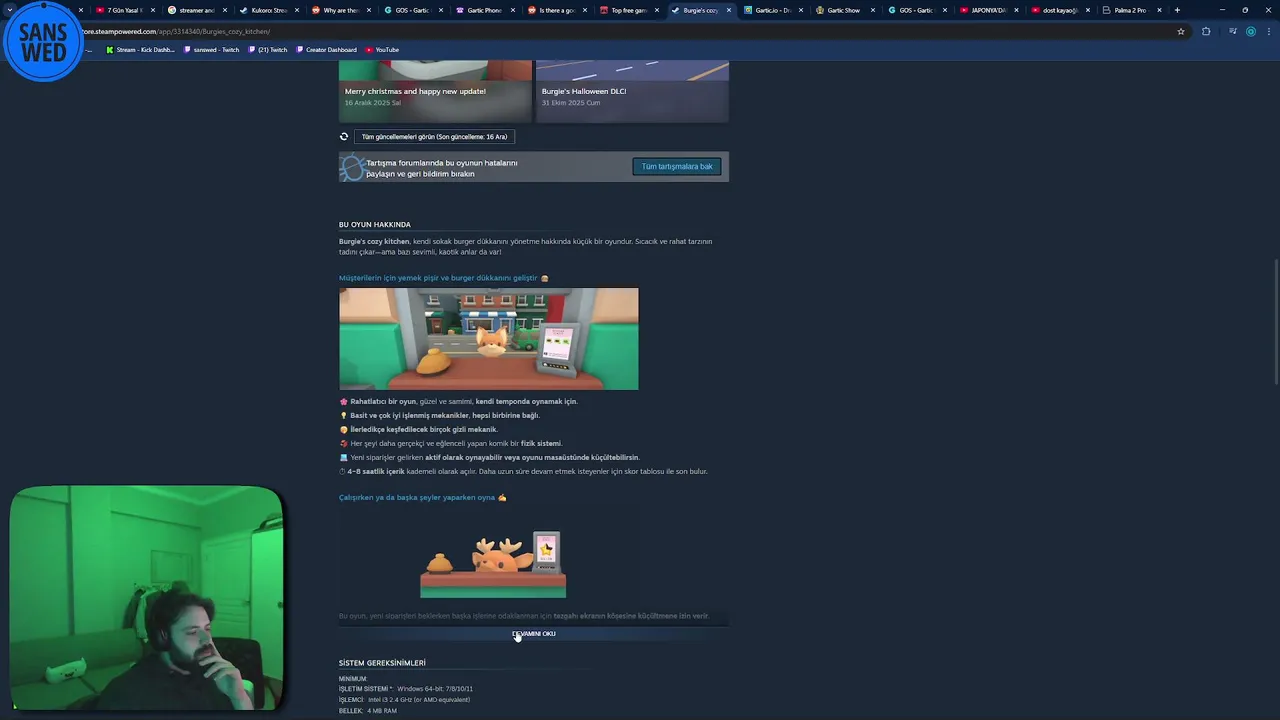Close the 'Is there a good' tab
This screenshot has width=1280, height=720.
click(x=585, y=10)
